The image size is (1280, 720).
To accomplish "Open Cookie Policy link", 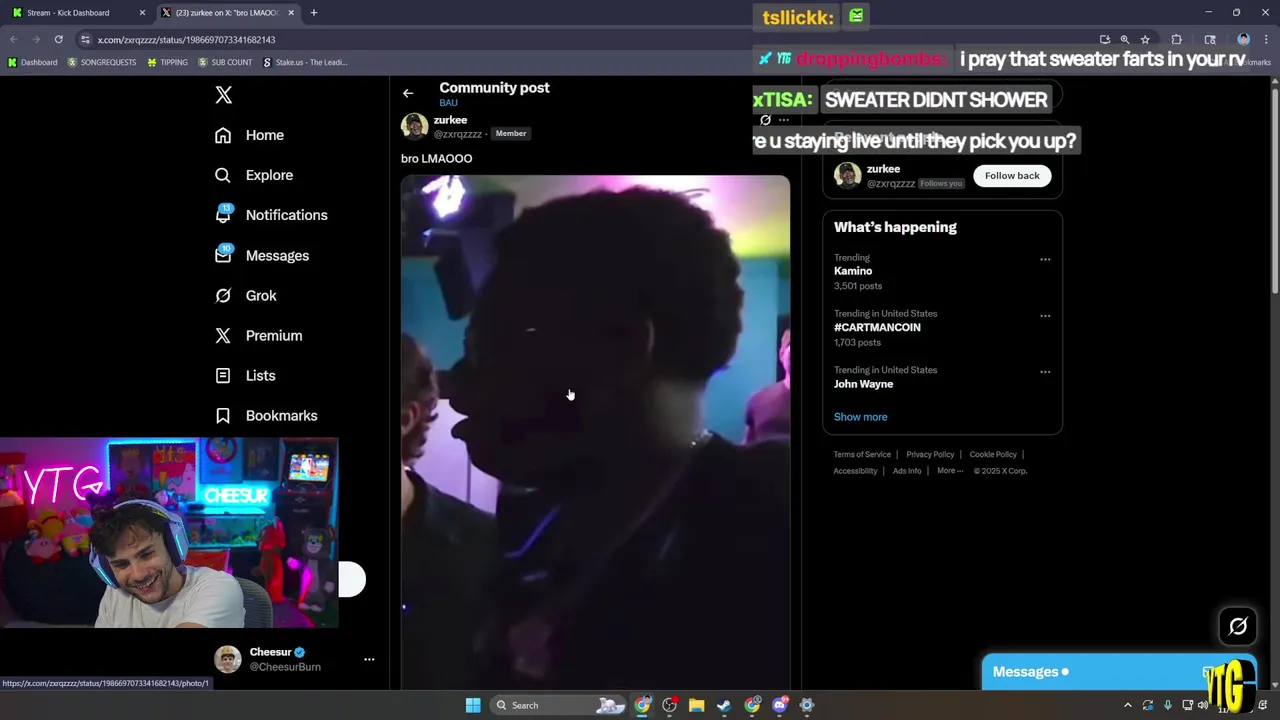I will [993, 455].
